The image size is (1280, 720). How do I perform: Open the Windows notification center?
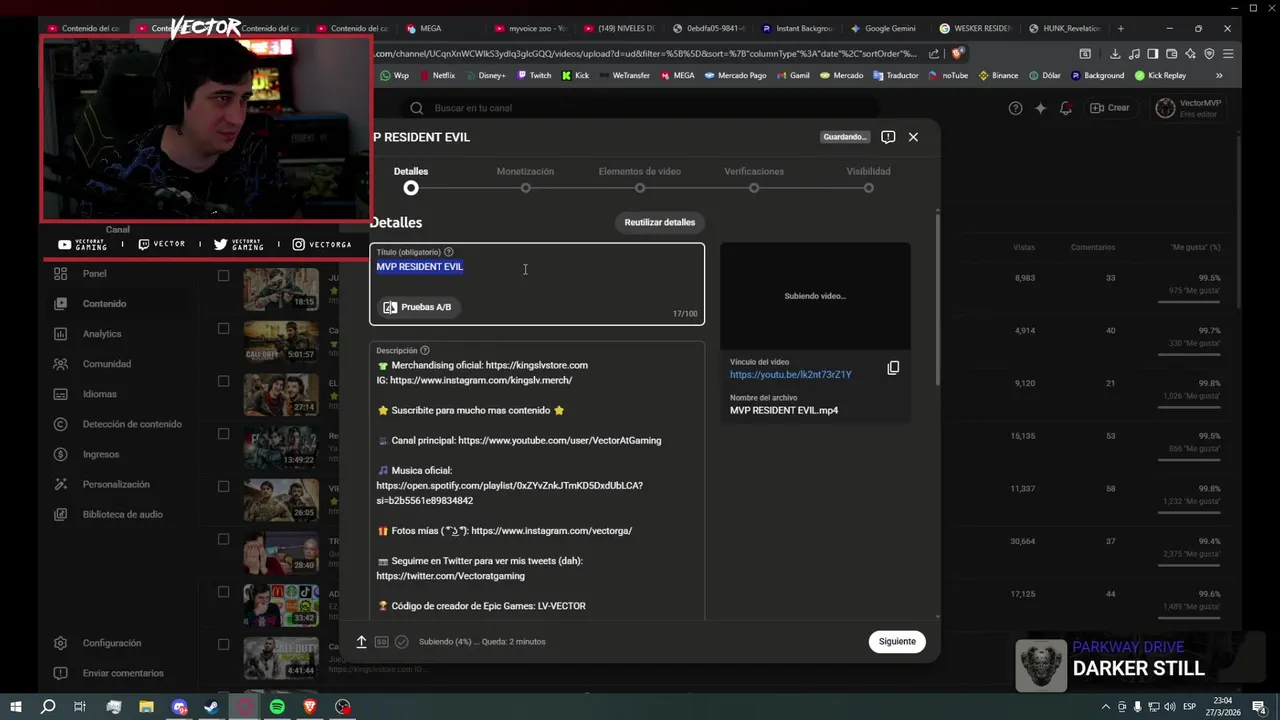(1260, 707)
